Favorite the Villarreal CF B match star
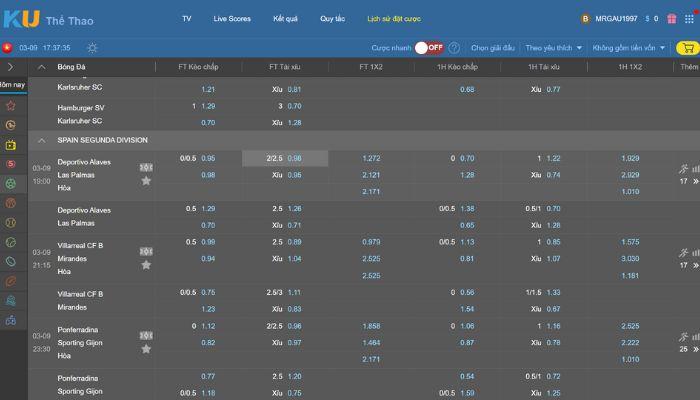Viewport: 700px width, 400px height. coord(146,265)
